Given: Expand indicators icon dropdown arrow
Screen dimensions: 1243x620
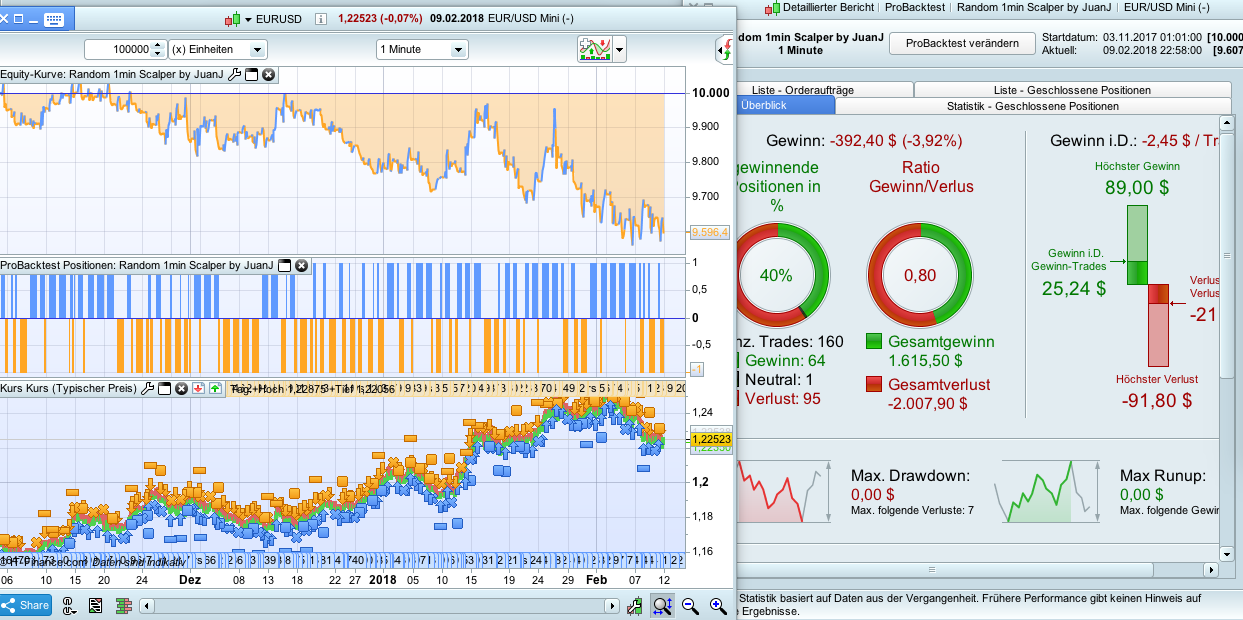Looking at the screenshot, I should 620,49.
